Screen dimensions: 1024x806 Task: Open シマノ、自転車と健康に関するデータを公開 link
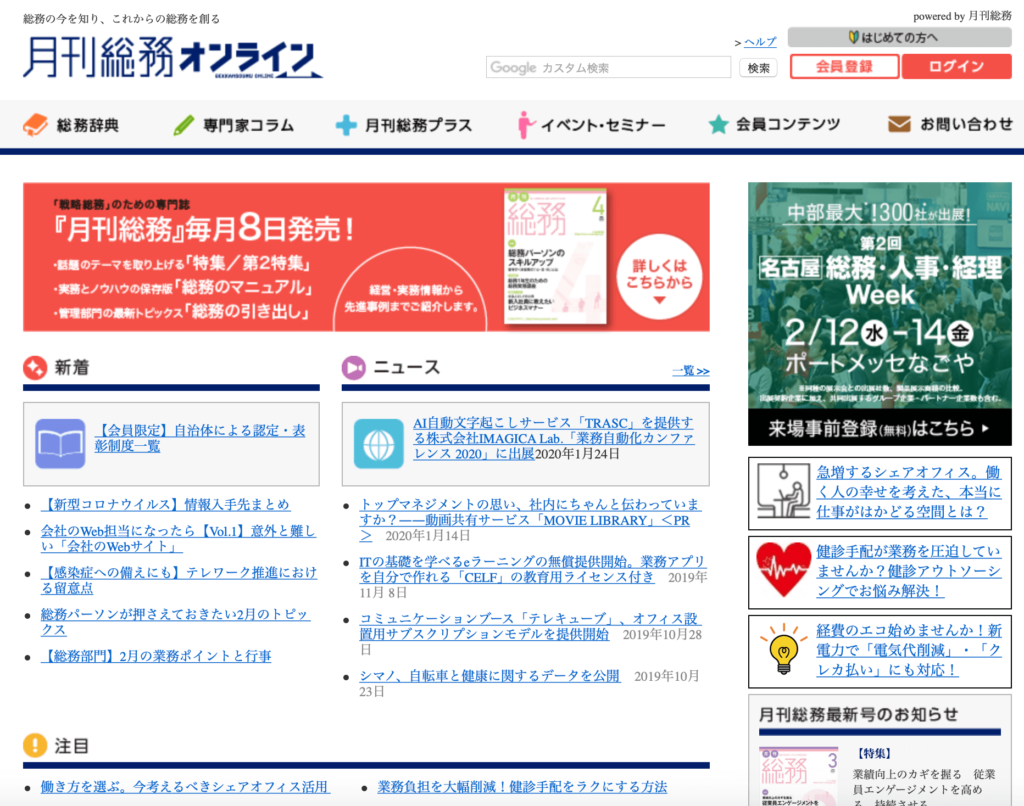pos(490,676)
